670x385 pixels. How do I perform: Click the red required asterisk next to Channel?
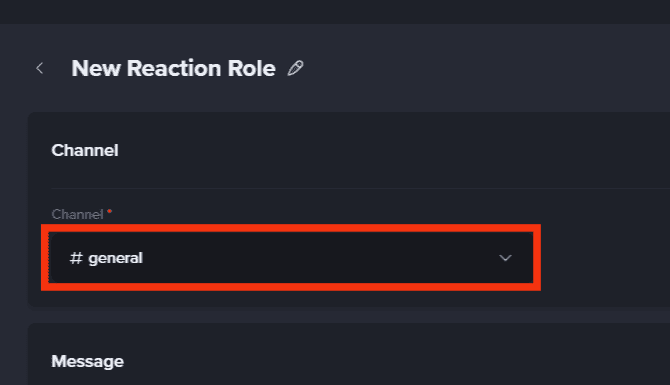click(109, 211)
